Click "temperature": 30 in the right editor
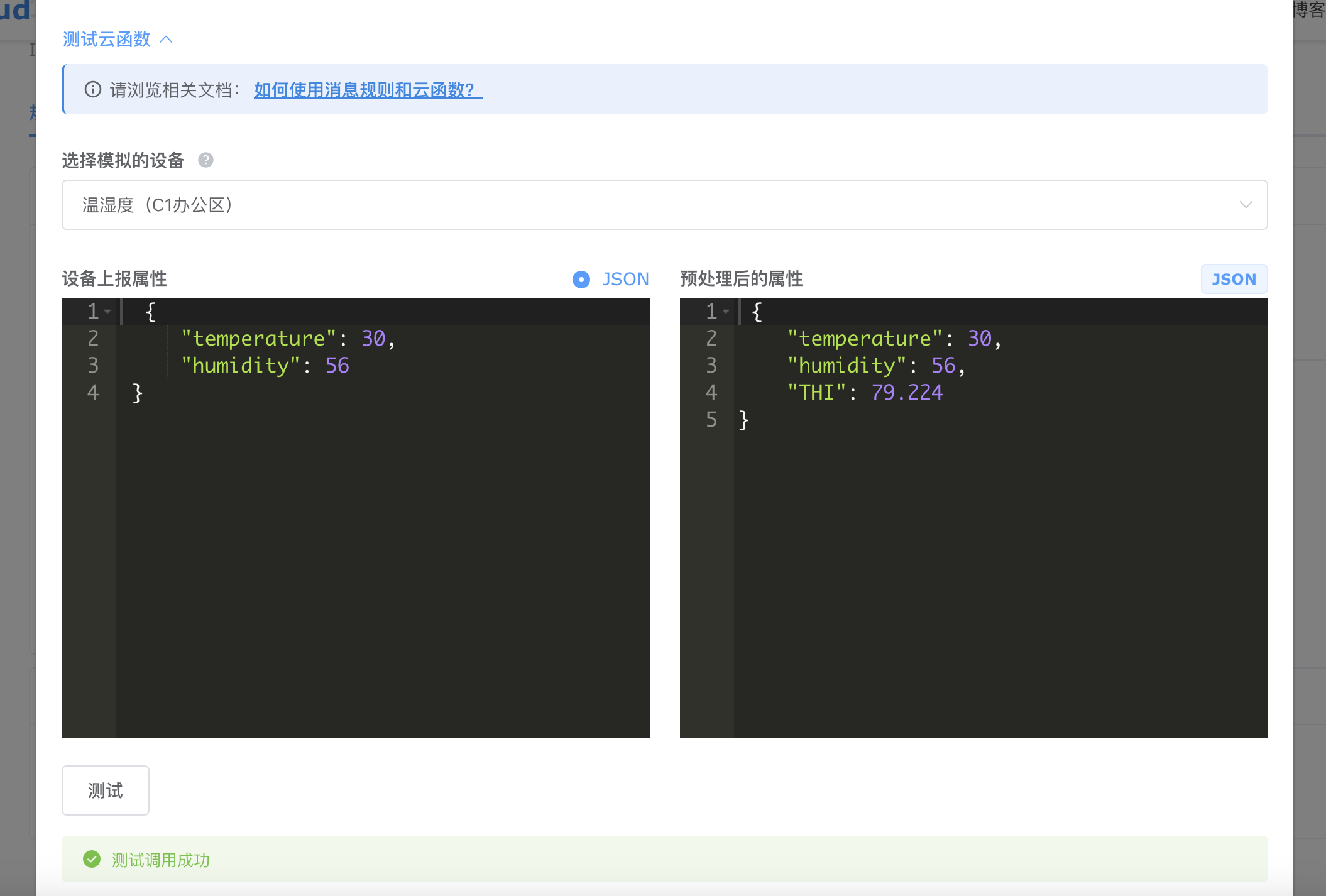Screen dimensions: 1326x896 click(894, 339)
